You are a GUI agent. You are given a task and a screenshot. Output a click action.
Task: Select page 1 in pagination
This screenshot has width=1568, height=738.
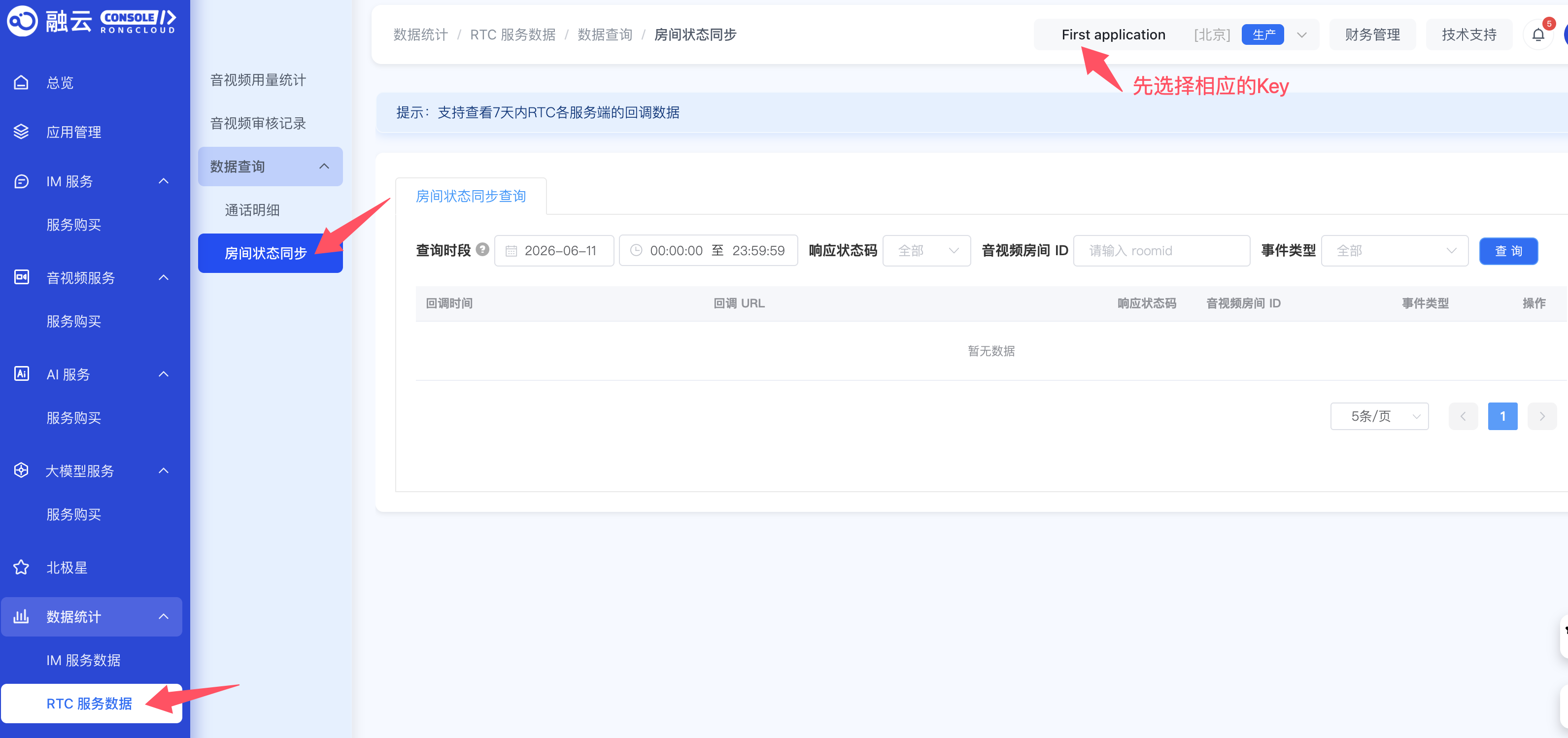click(x=1502, y=416)
